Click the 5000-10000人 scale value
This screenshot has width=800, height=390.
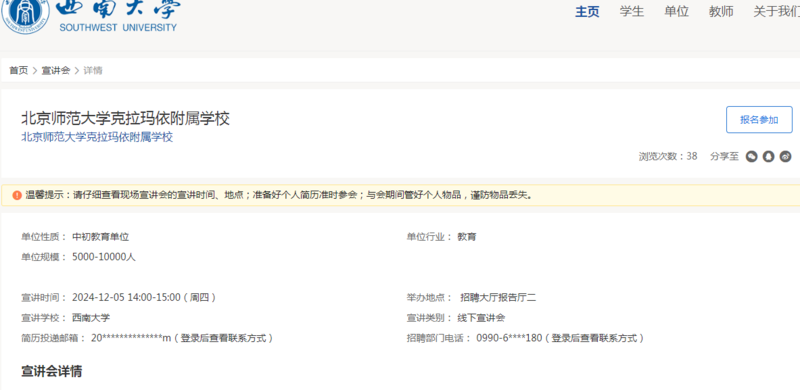tap(104, 257)
